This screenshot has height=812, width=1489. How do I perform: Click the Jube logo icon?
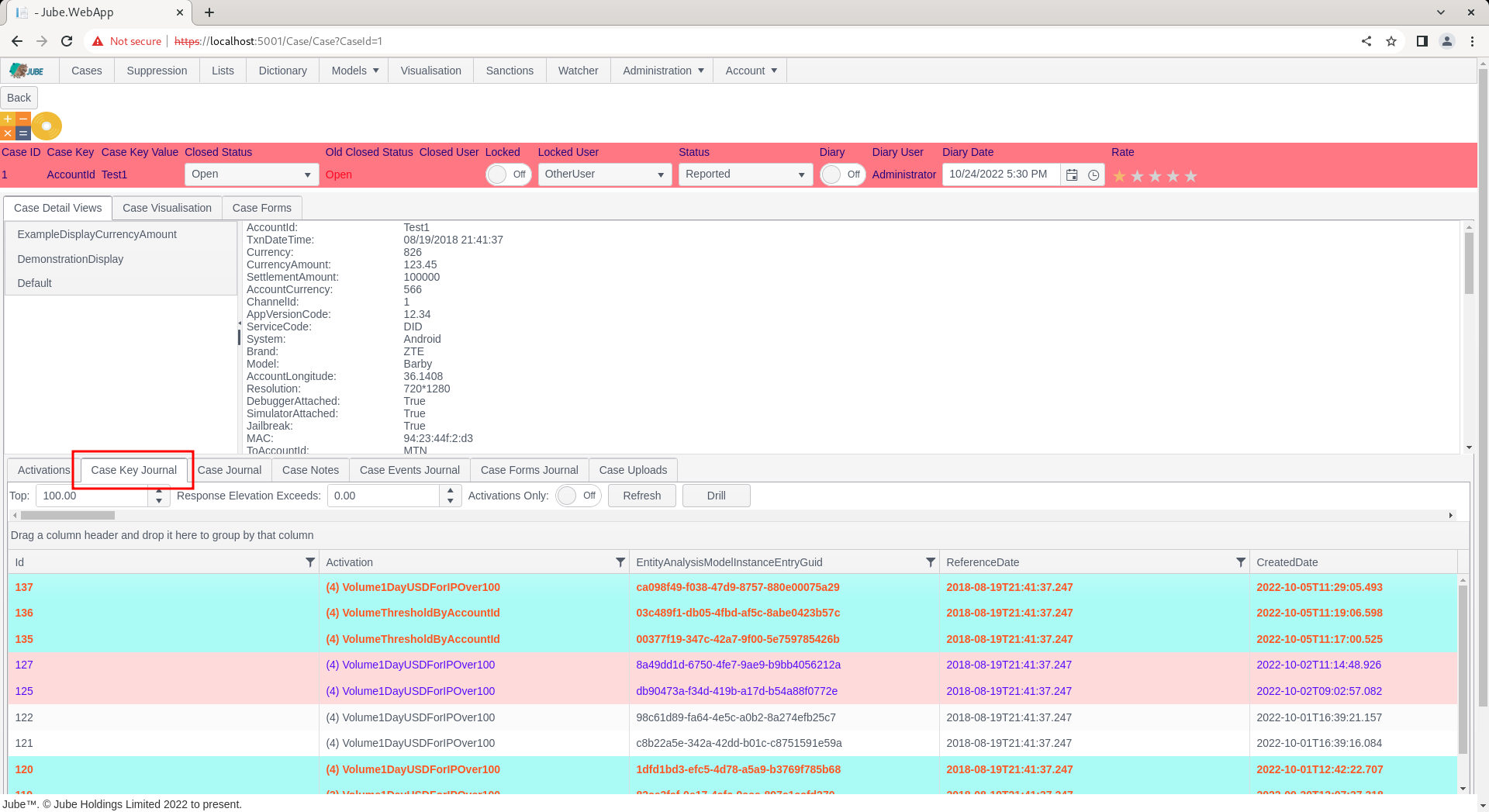tap(27, 71)
